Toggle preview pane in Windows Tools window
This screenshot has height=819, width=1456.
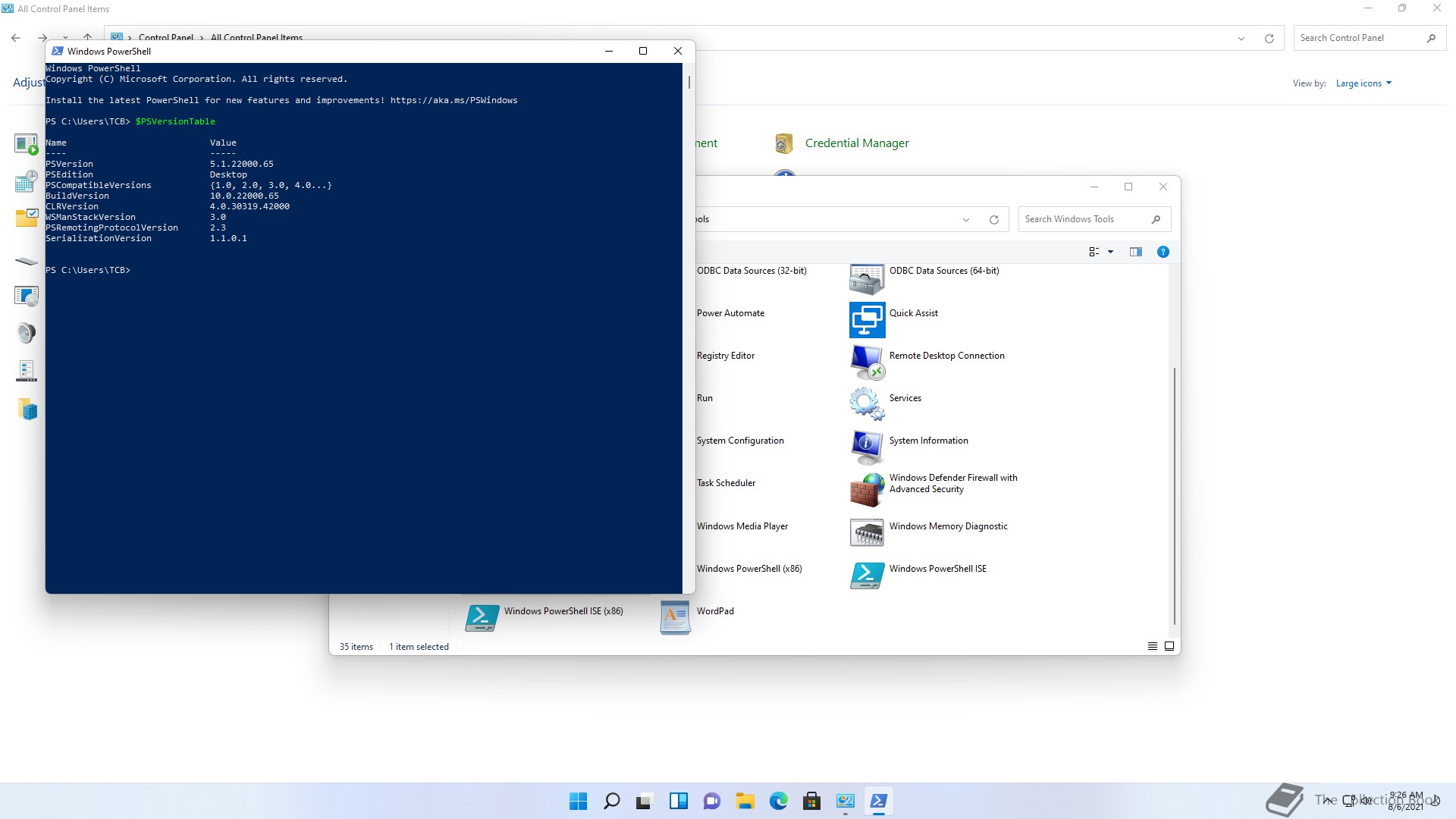[1135, 252]
